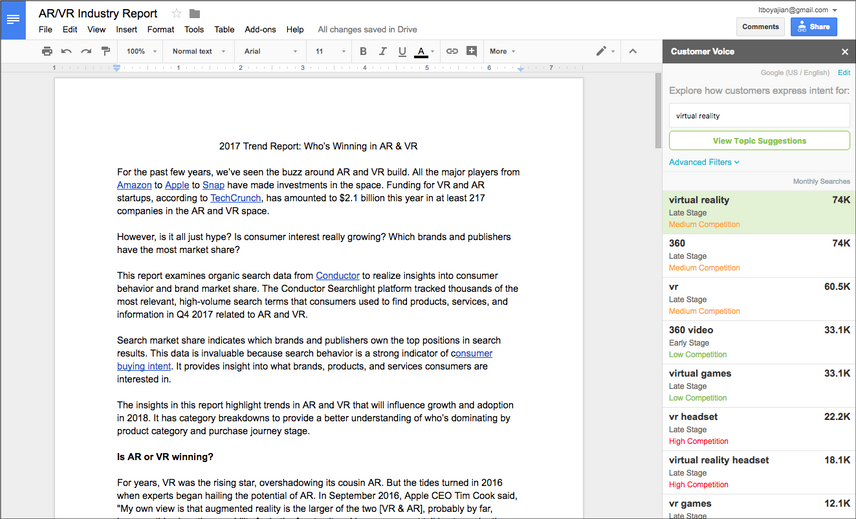This screenshot has height=519, width=856.
Task: Open the font size dropdown
Action: tap(330, 51)
